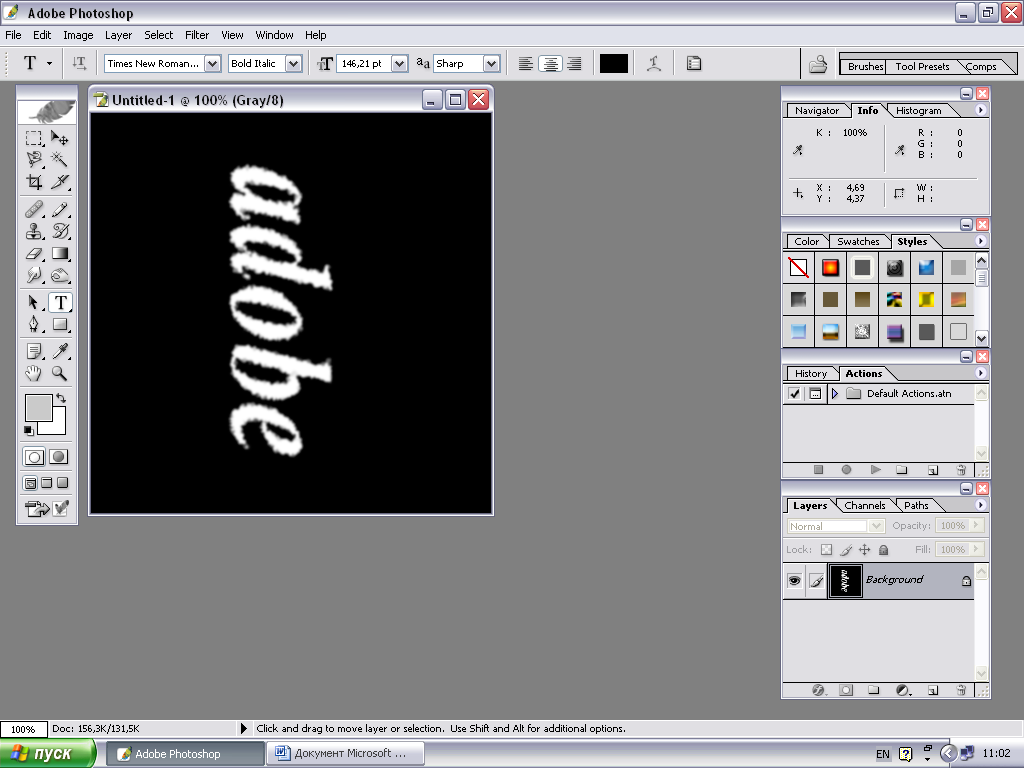Open status bar info arrow menu
Viewport: 1024px width, 768px height.
244,728
